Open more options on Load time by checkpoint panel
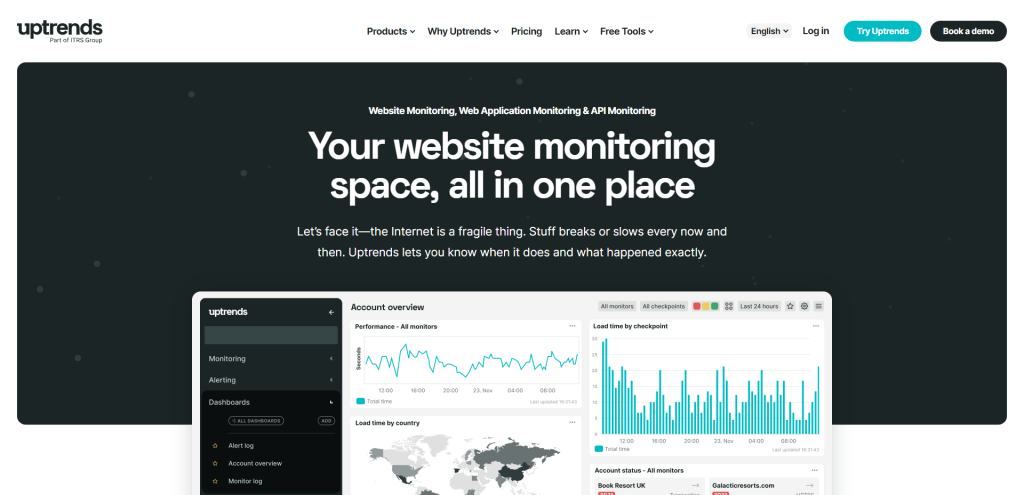The width and height of the screenshot is (1024, 495). click(x=816, y=326)
